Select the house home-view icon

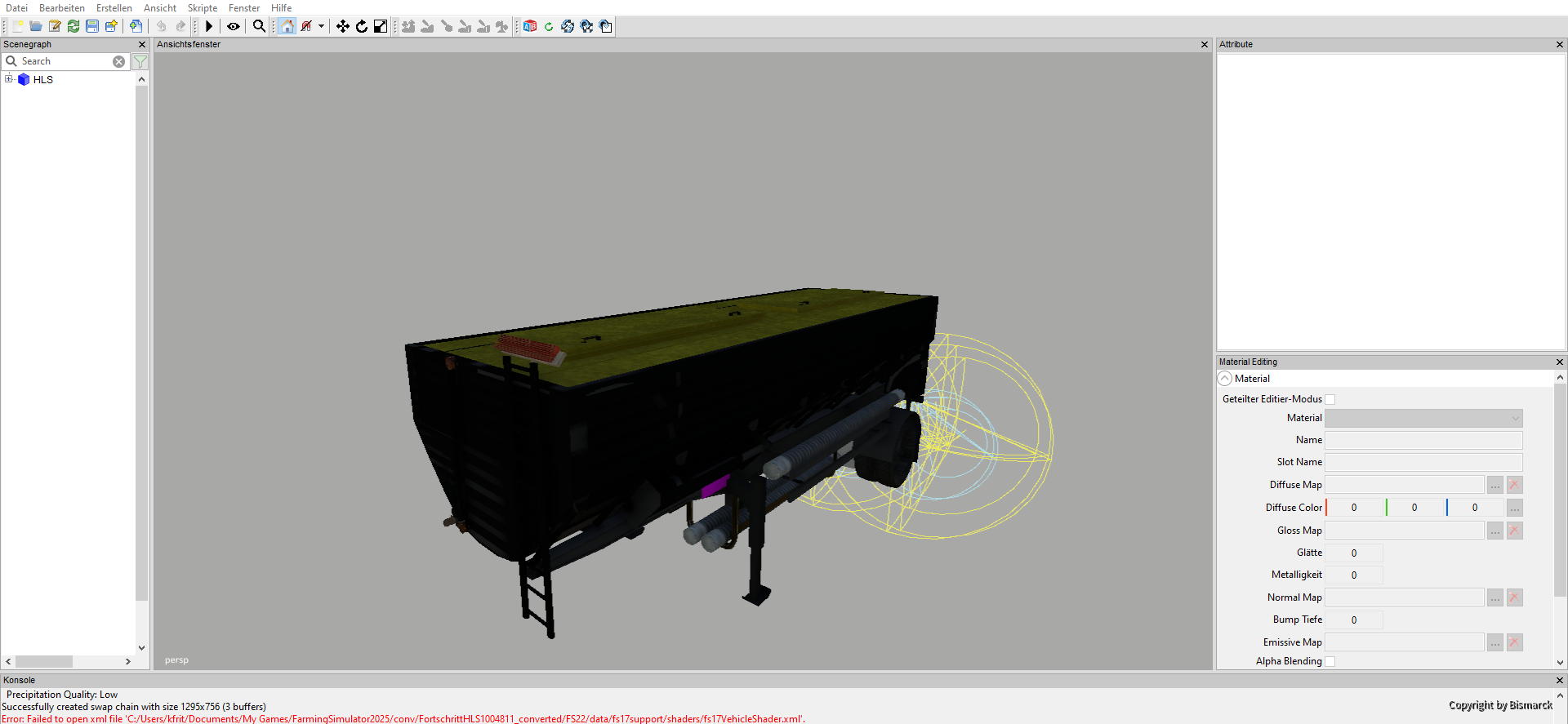[287, 26]
